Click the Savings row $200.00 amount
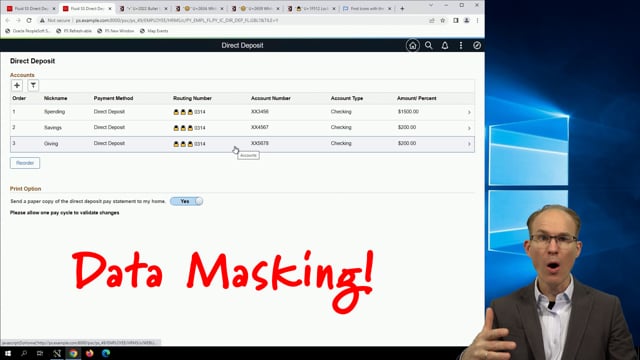Image resolution: width=640 pixels, height=360 pixels. click(x=407, y=127)
